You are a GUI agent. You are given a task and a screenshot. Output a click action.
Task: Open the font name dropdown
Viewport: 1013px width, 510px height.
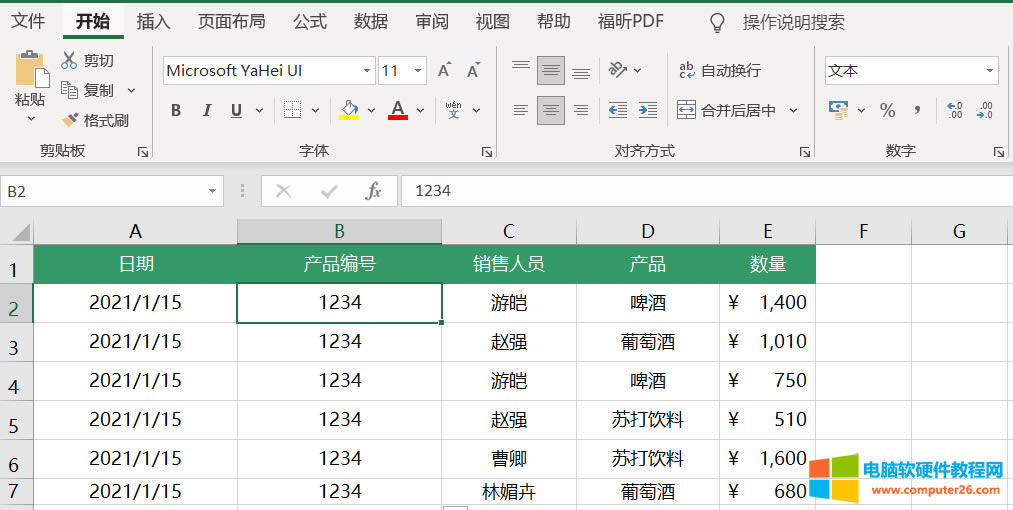367,71
